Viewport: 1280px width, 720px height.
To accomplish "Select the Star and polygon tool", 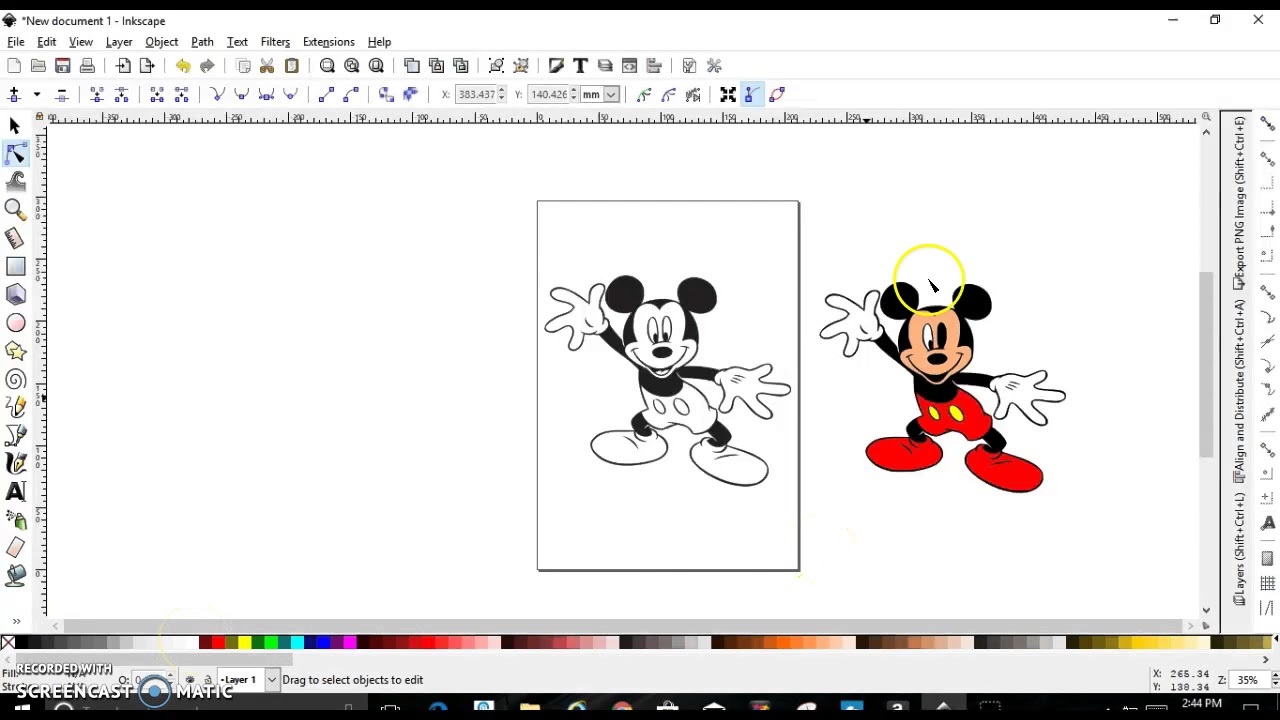I will [15, 351].
